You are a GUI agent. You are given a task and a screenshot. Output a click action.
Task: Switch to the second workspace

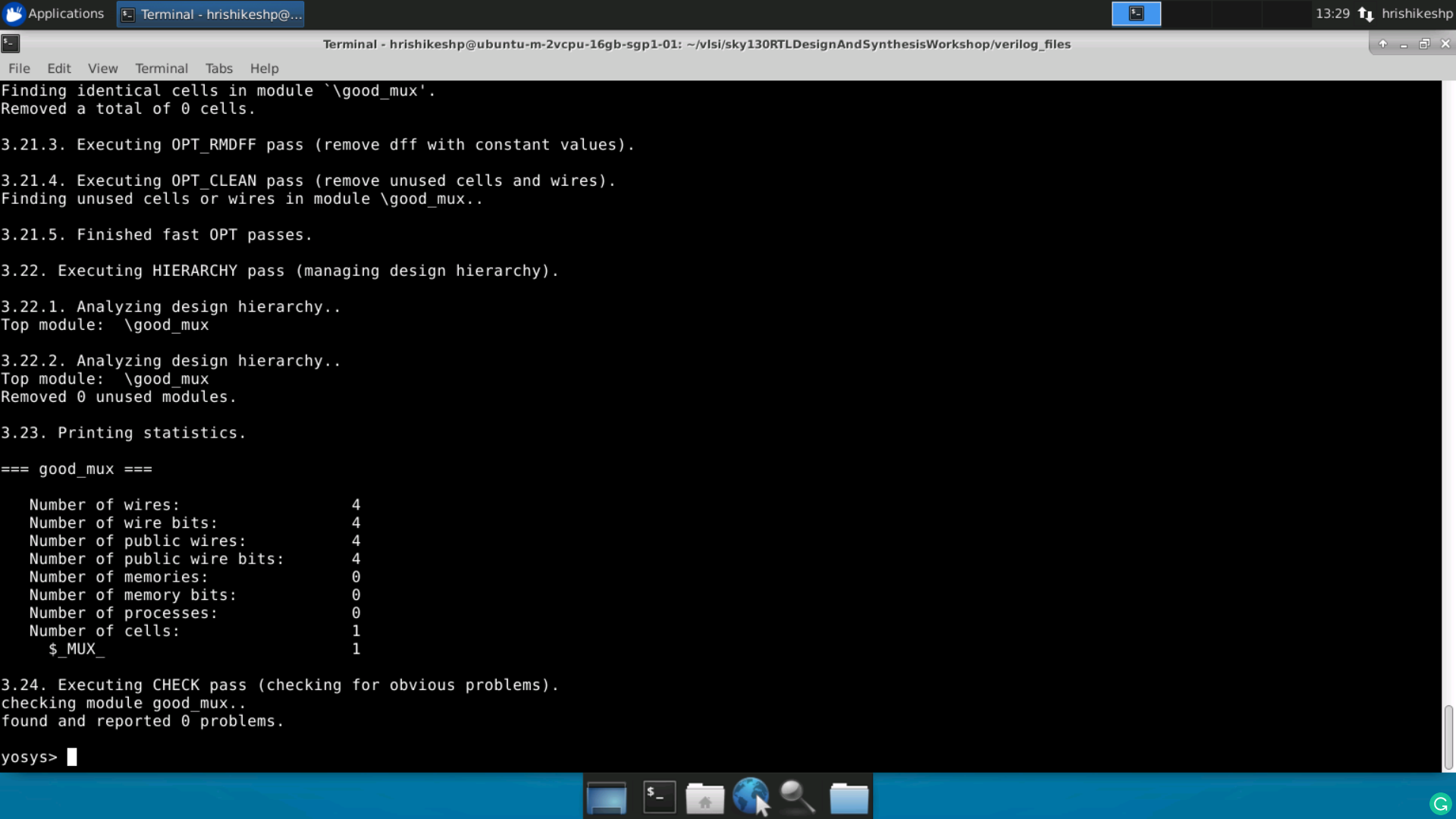pos(1185,14)
